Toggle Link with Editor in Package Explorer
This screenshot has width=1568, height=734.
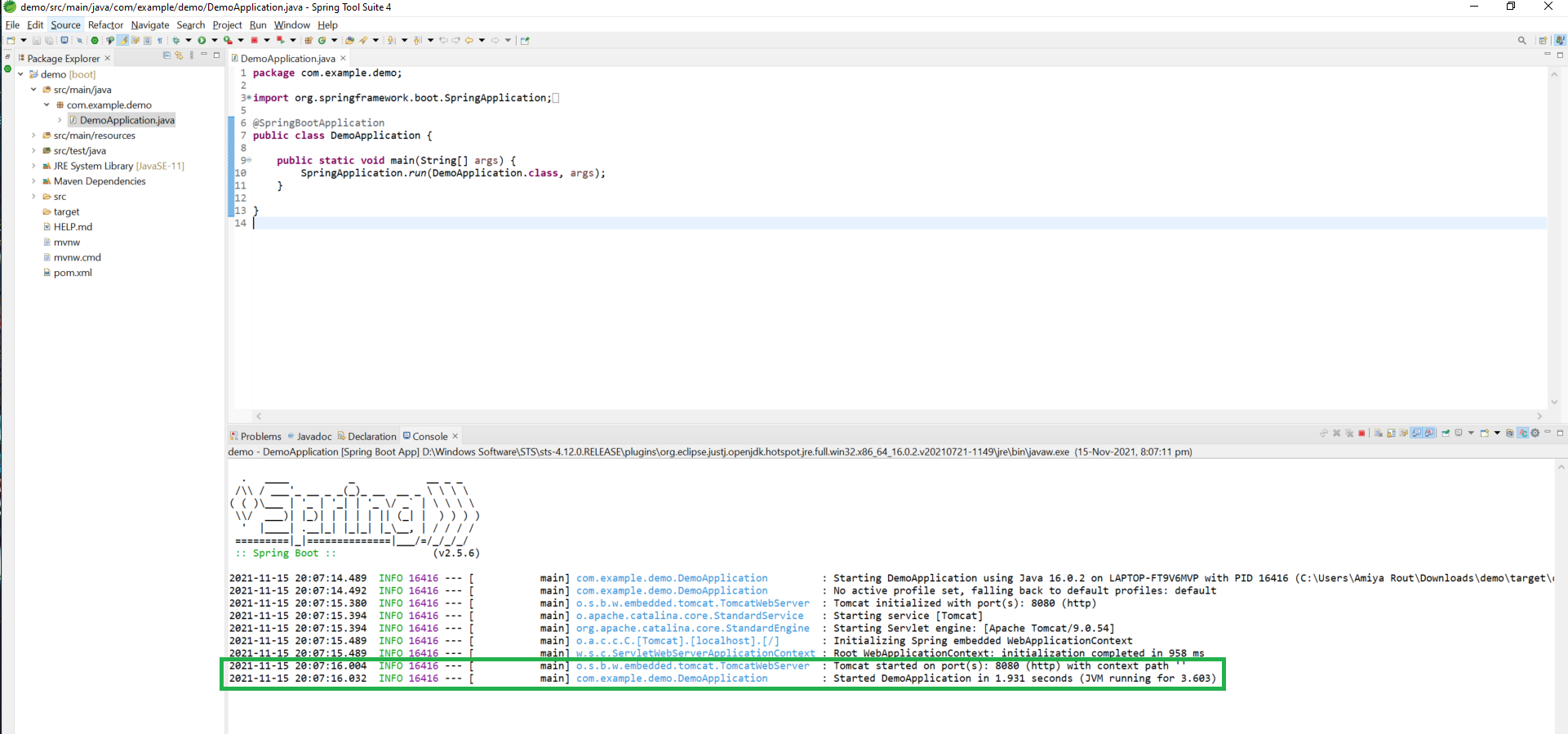point(179,56)
